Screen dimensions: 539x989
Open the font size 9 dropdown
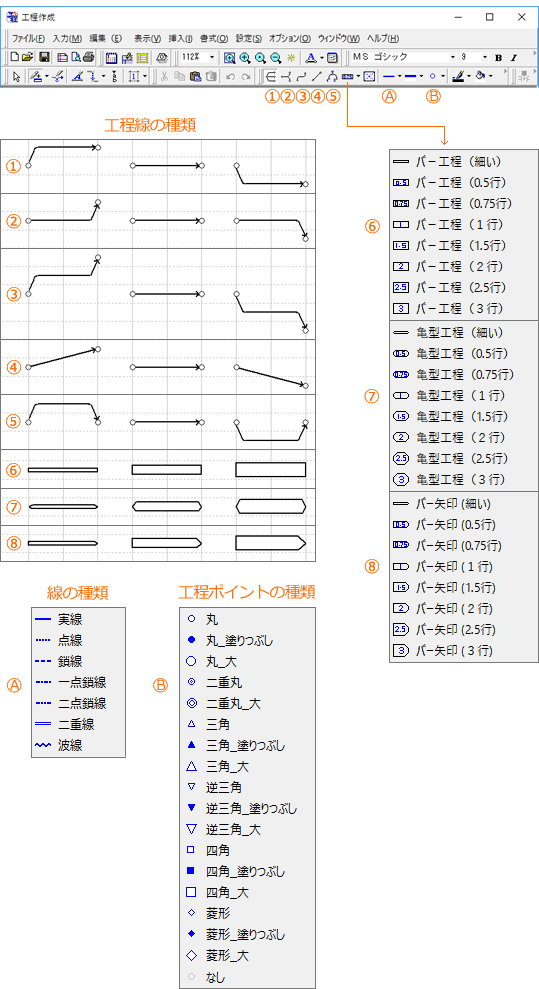(485, 57)
